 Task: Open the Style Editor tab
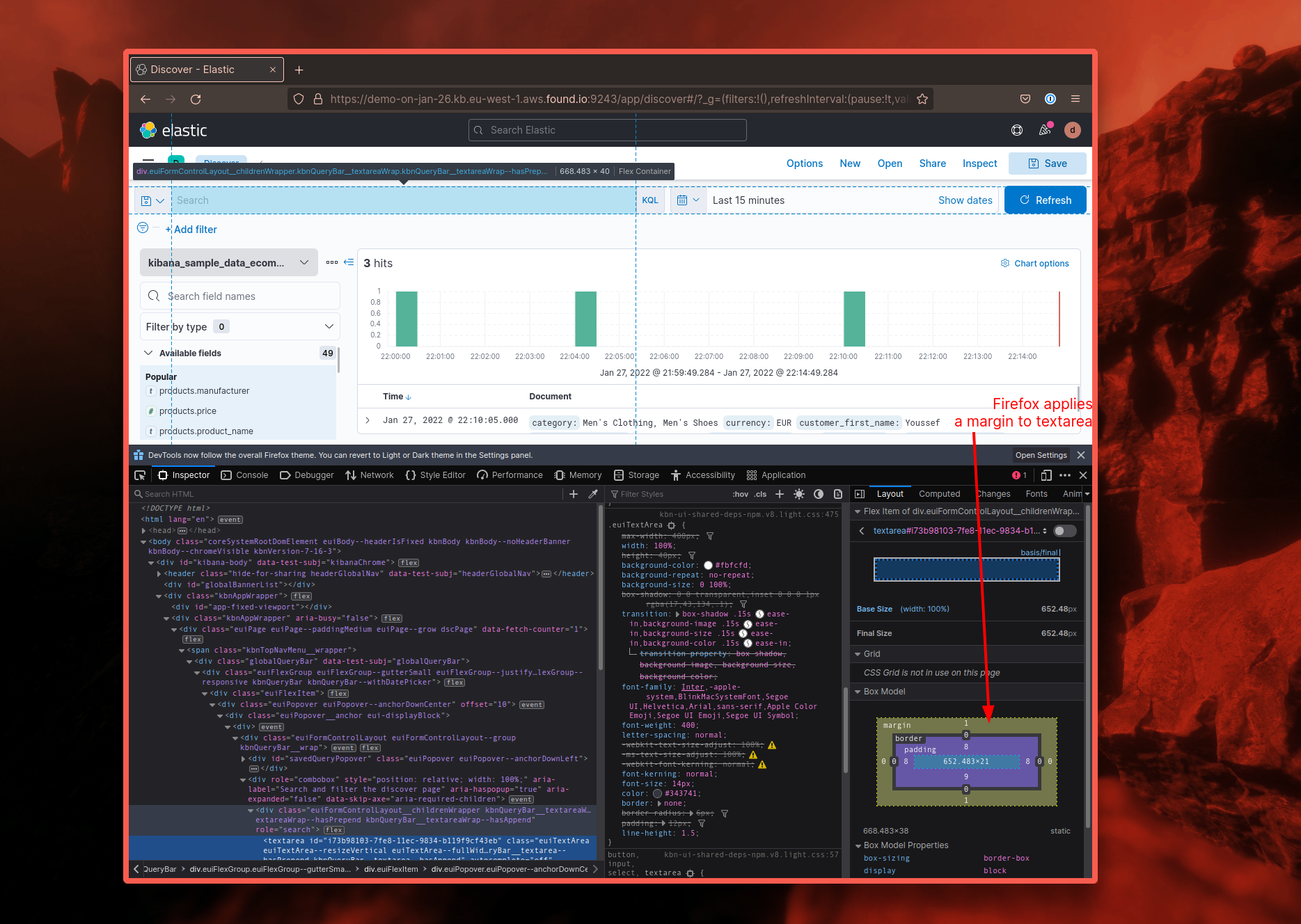click(435, 475)
